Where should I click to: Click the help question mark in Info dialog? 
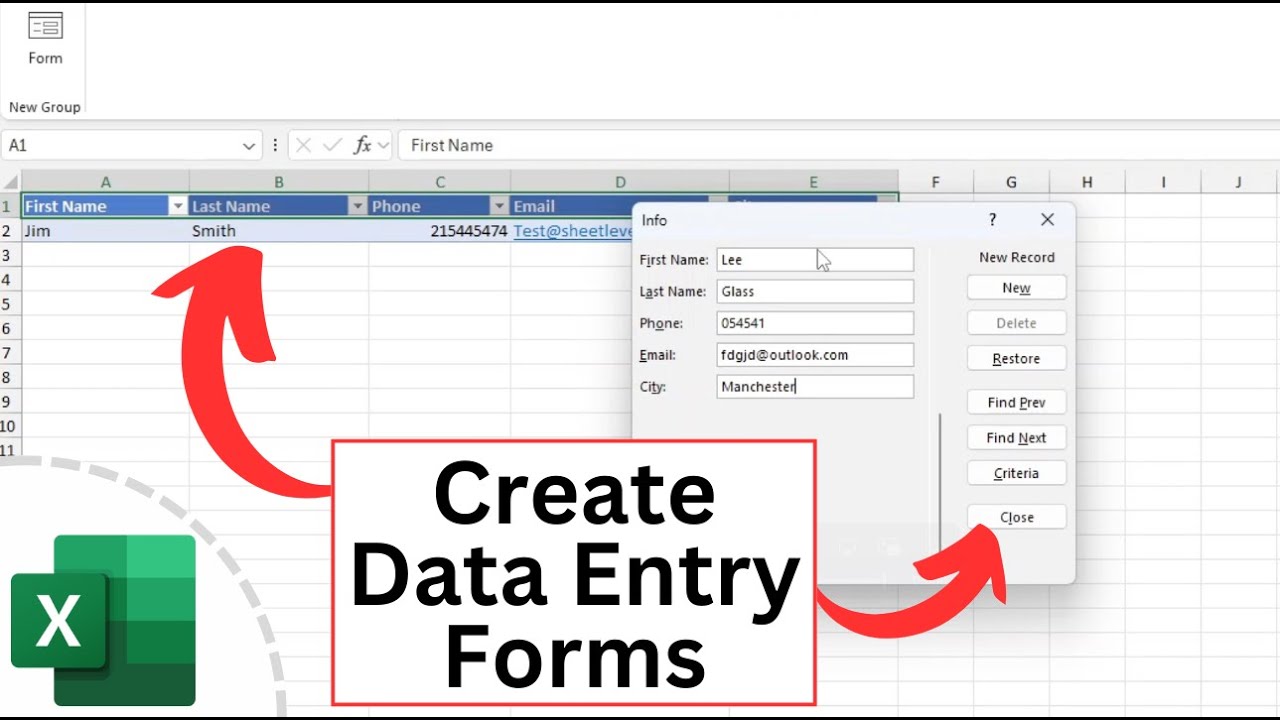coord(992,220)
